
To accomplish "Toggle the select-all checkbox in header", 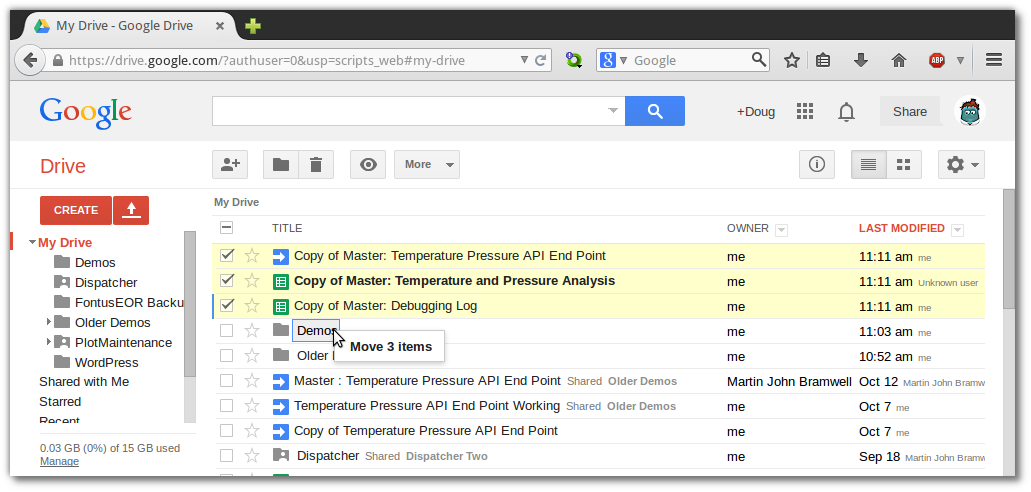I will (x=227, y=228).
